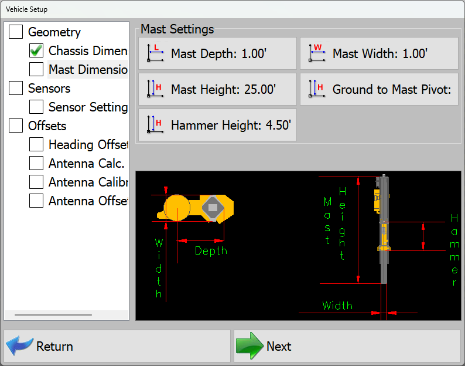
Task: Toggle the Offsets checkbox
Action: coord(16,126)
